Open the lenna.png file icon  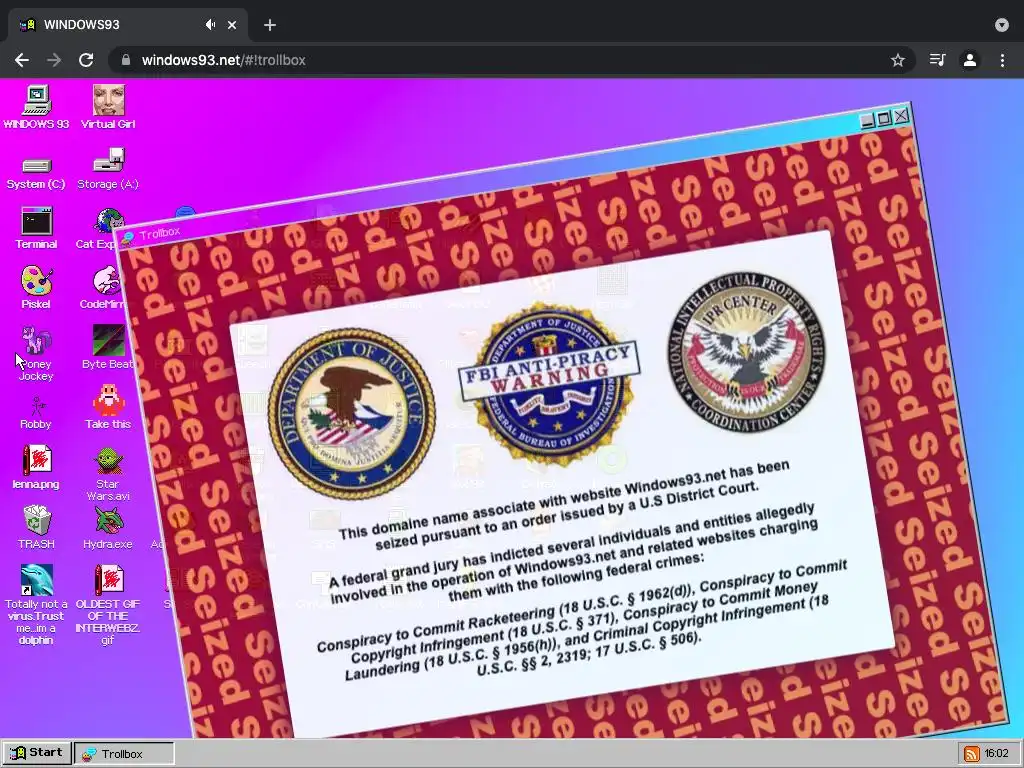point(37,467)
